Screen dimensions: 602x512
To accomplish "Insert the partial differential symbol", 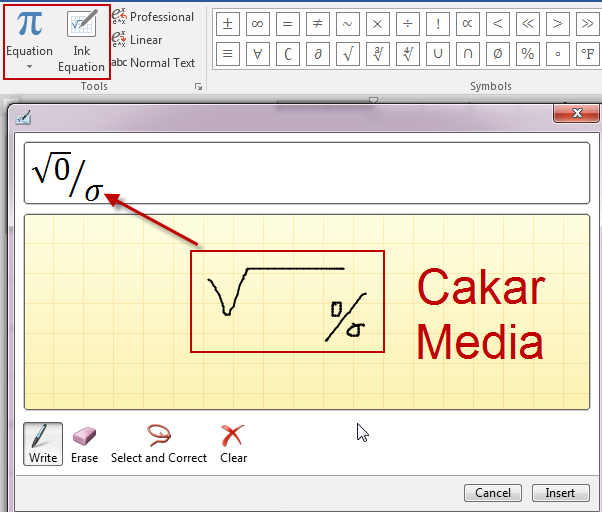I will click(318, 54).
